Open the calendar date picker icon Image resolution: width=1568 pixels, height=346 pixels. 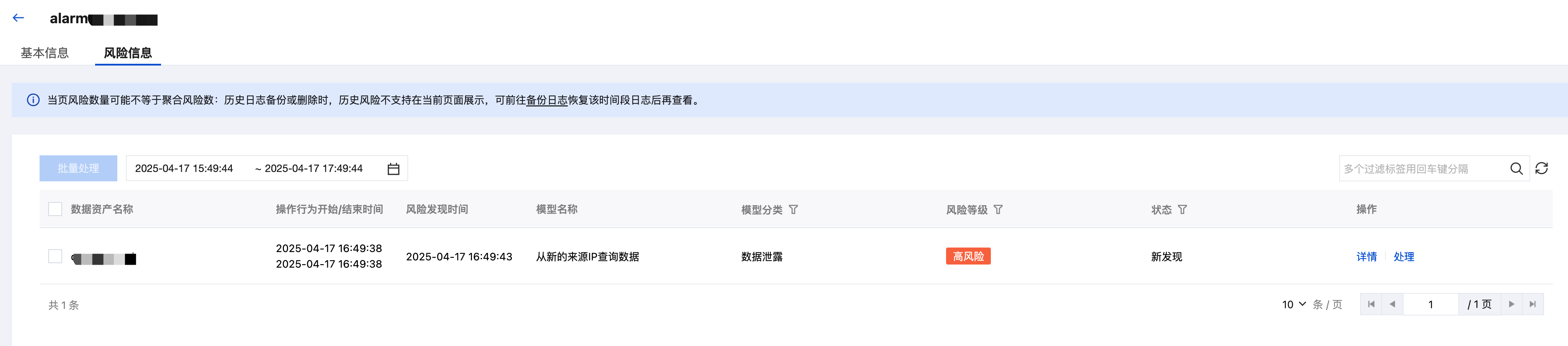tap(393, 169)
